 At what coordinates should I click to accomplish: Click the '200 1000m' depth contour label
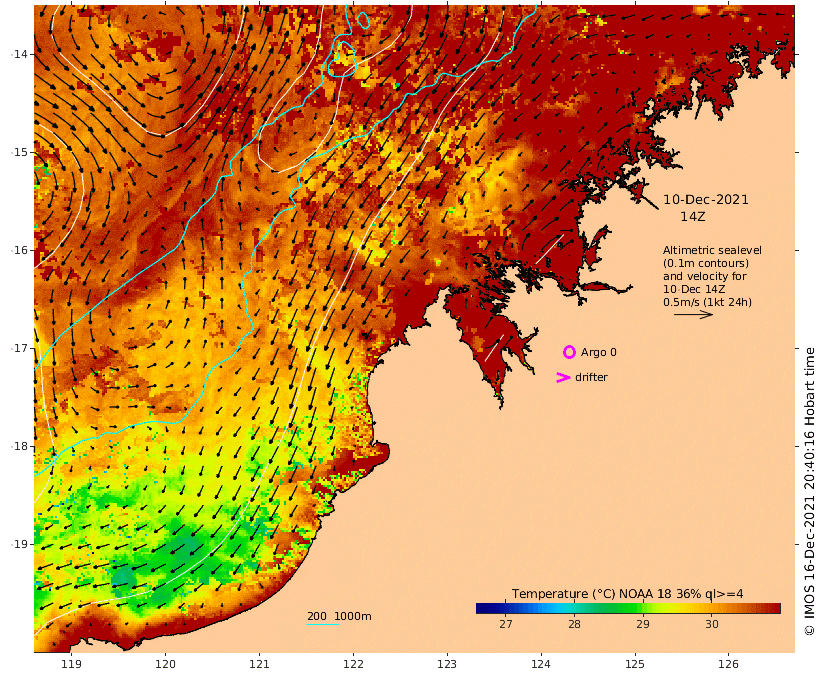coord(339,616)
